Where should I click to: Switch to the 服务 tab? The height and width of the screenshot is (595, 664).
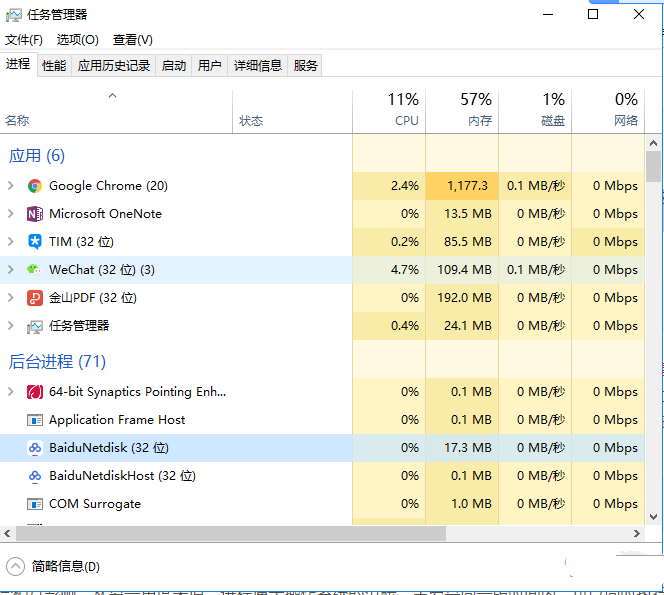[305, 66]
